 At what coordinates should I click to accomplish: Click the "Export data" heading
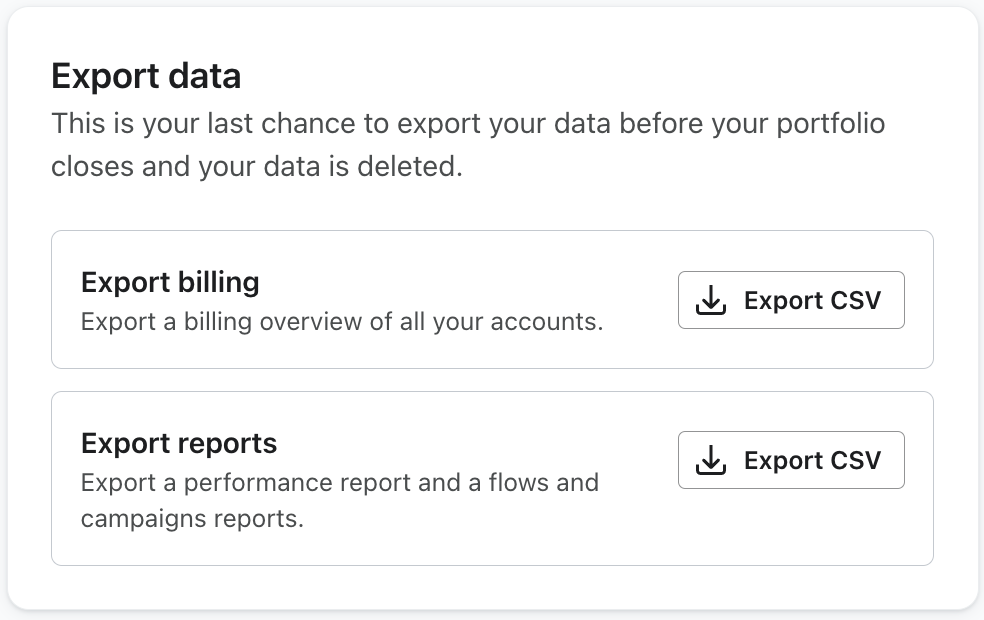(x=146, y=76)
